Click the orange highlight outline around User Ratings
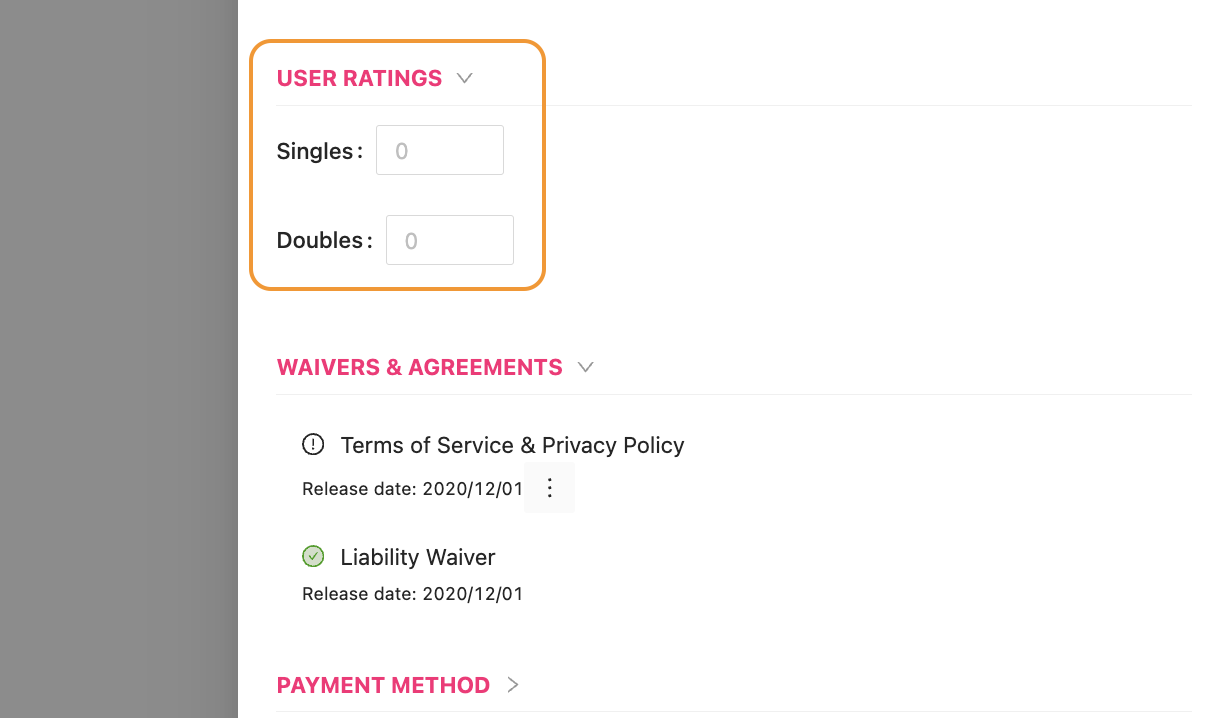The width and height of the screenshot is (1220, 718). click(543, 165)
